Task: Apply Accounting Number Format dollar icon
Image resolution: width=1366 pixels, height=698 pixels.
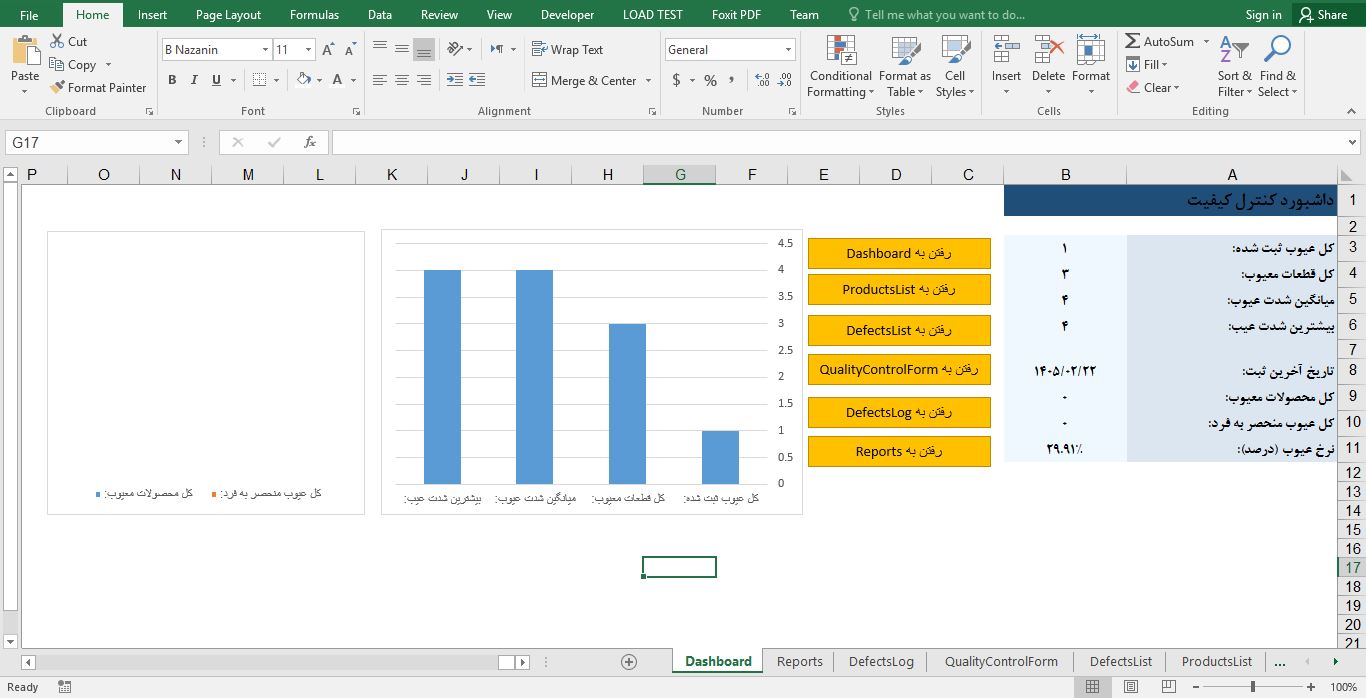Action: click(677, 80)
